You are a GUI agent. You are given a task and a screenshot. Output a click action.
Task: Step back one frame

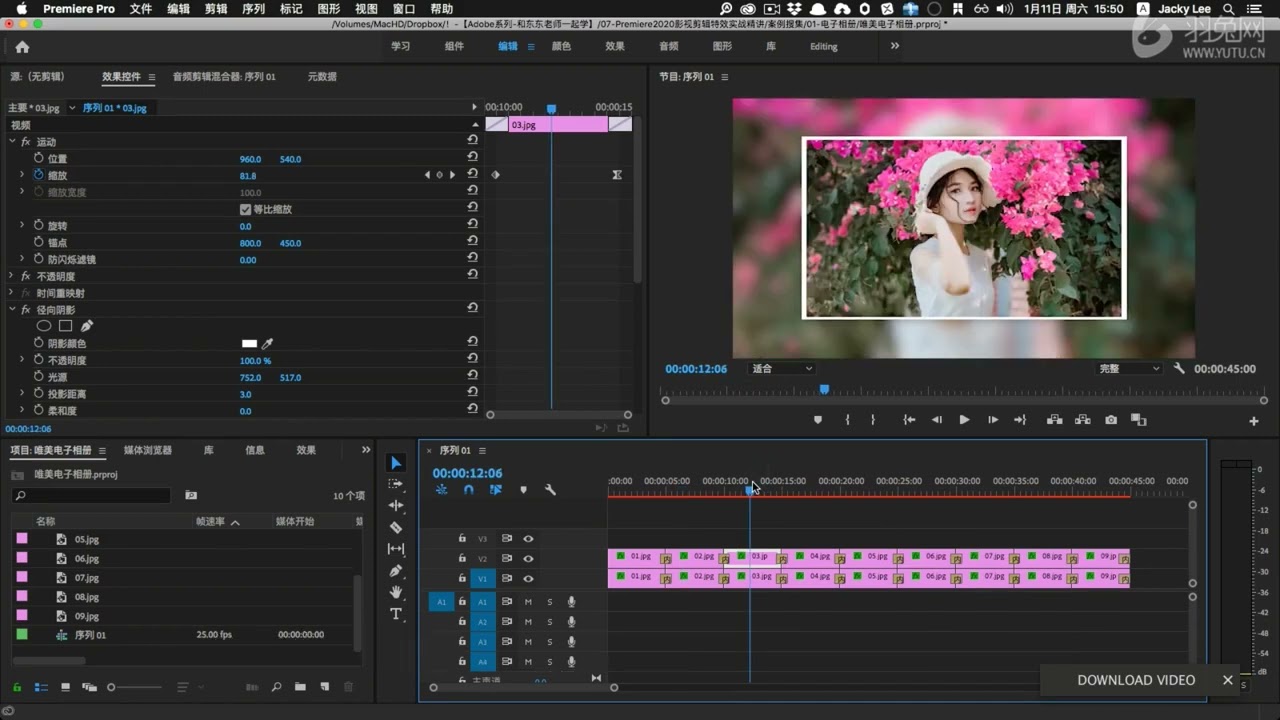937,420
